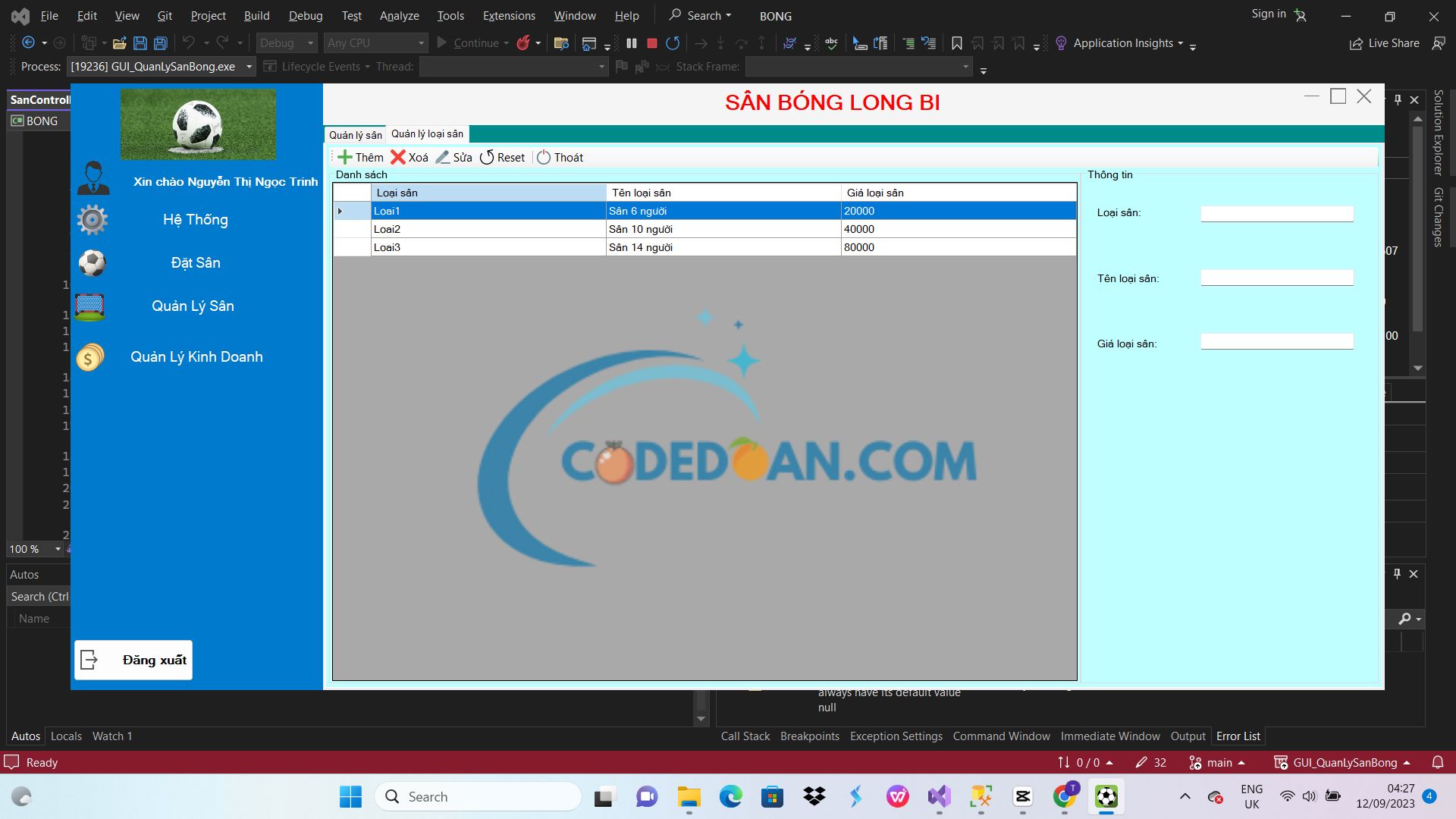The image size is (1456, 819).
Task: Open the Process dropdown for GUI_QuanLySanBong.exe
Action: [x=161, y=67]
